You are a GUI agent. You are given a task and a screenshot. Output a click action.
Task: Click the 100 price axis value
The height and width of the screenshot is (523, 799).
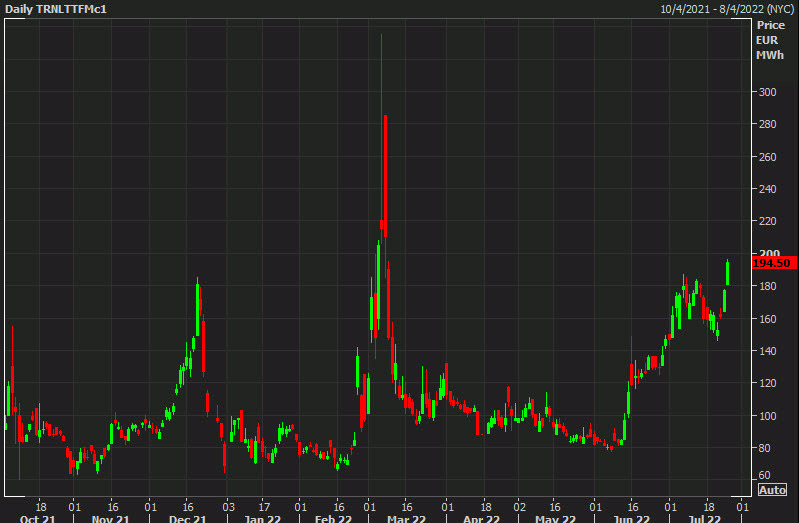[767, 415]
